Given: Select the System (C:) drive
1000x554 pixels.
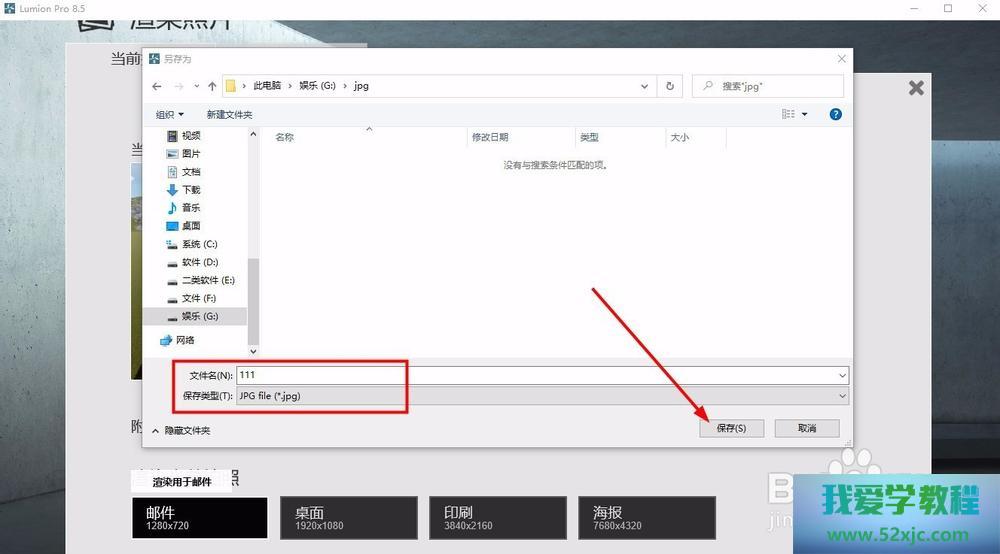Looking at the screenshot, I should (x=198, y=244).
